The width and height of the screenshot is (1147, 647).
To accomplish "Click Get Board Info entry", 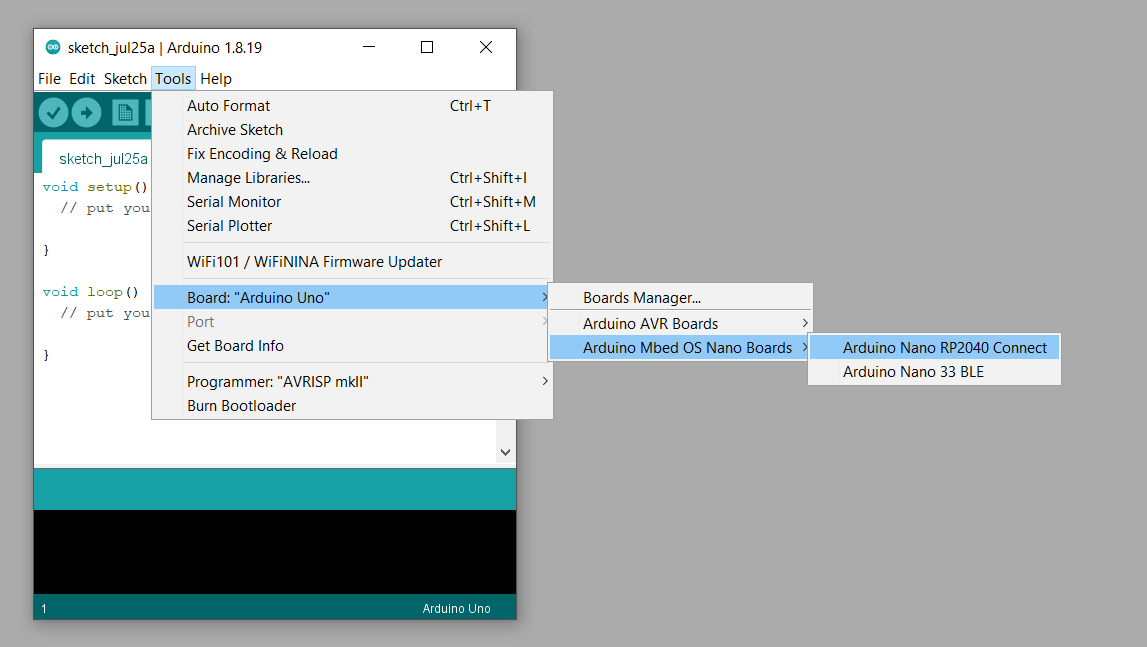I will click(235, 346).
